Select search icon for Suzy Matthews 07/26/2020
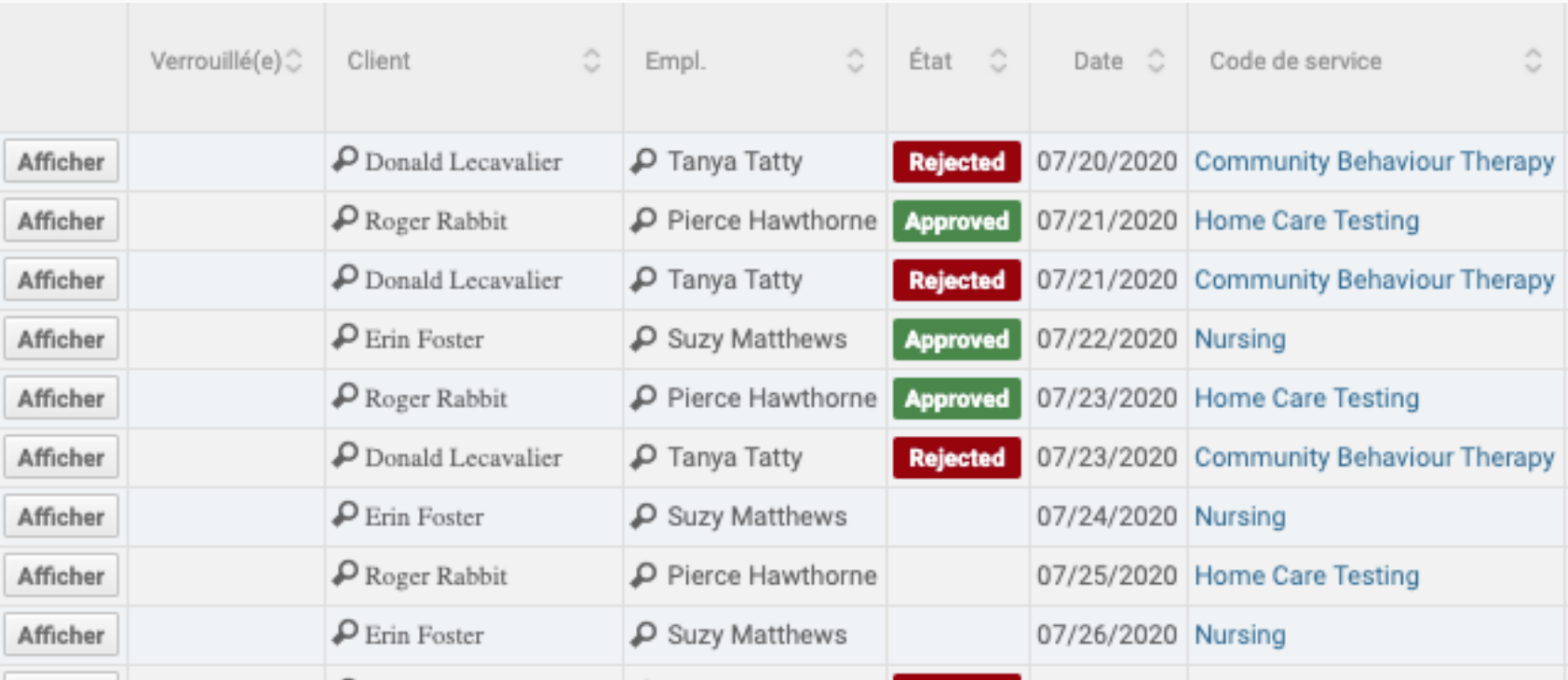This screenshot has height=680, width=1568. pyautogui.click(x=643, y=634)
